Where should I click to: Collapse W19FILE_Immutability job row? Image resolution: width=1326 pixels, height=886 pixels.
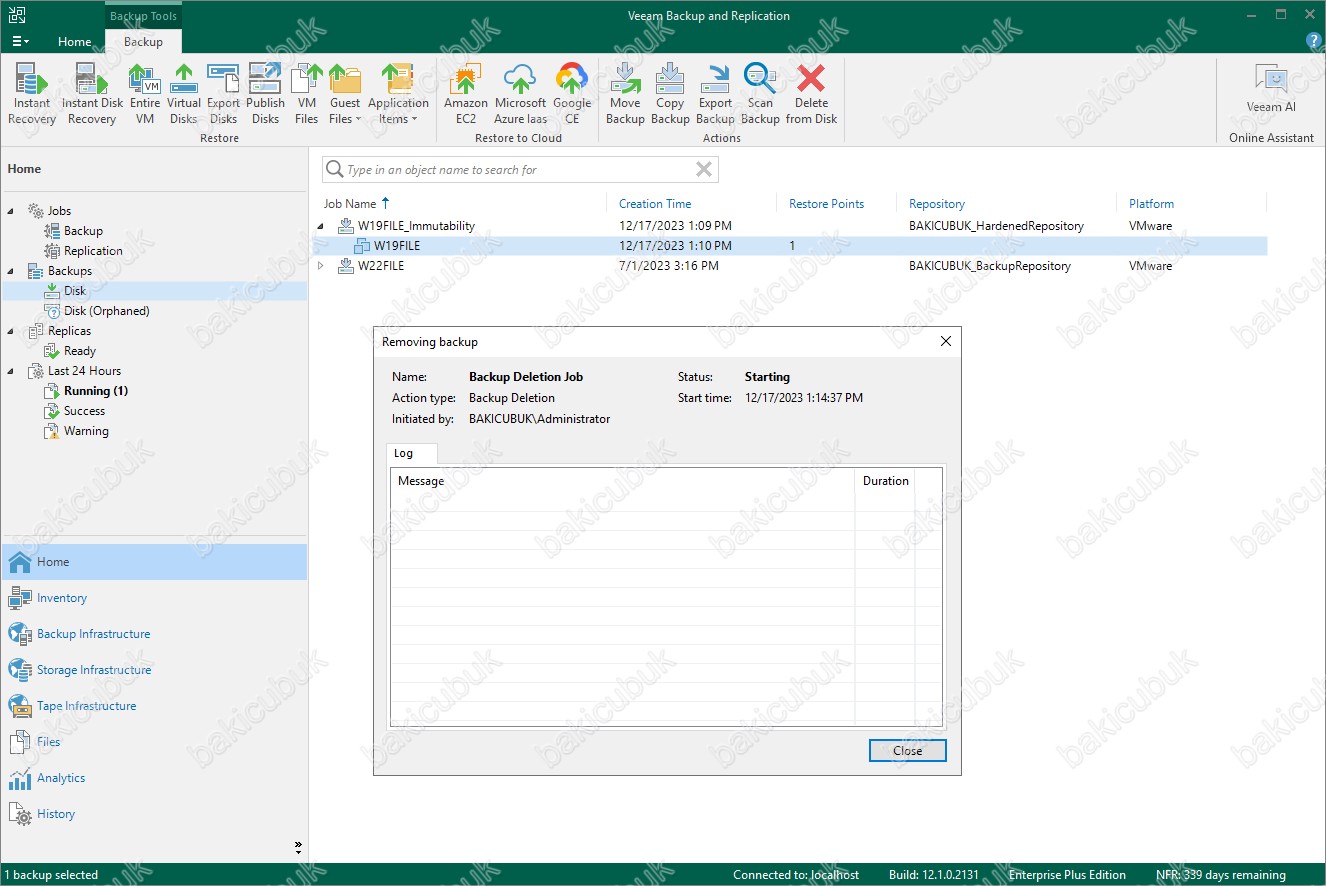(321, 226)
